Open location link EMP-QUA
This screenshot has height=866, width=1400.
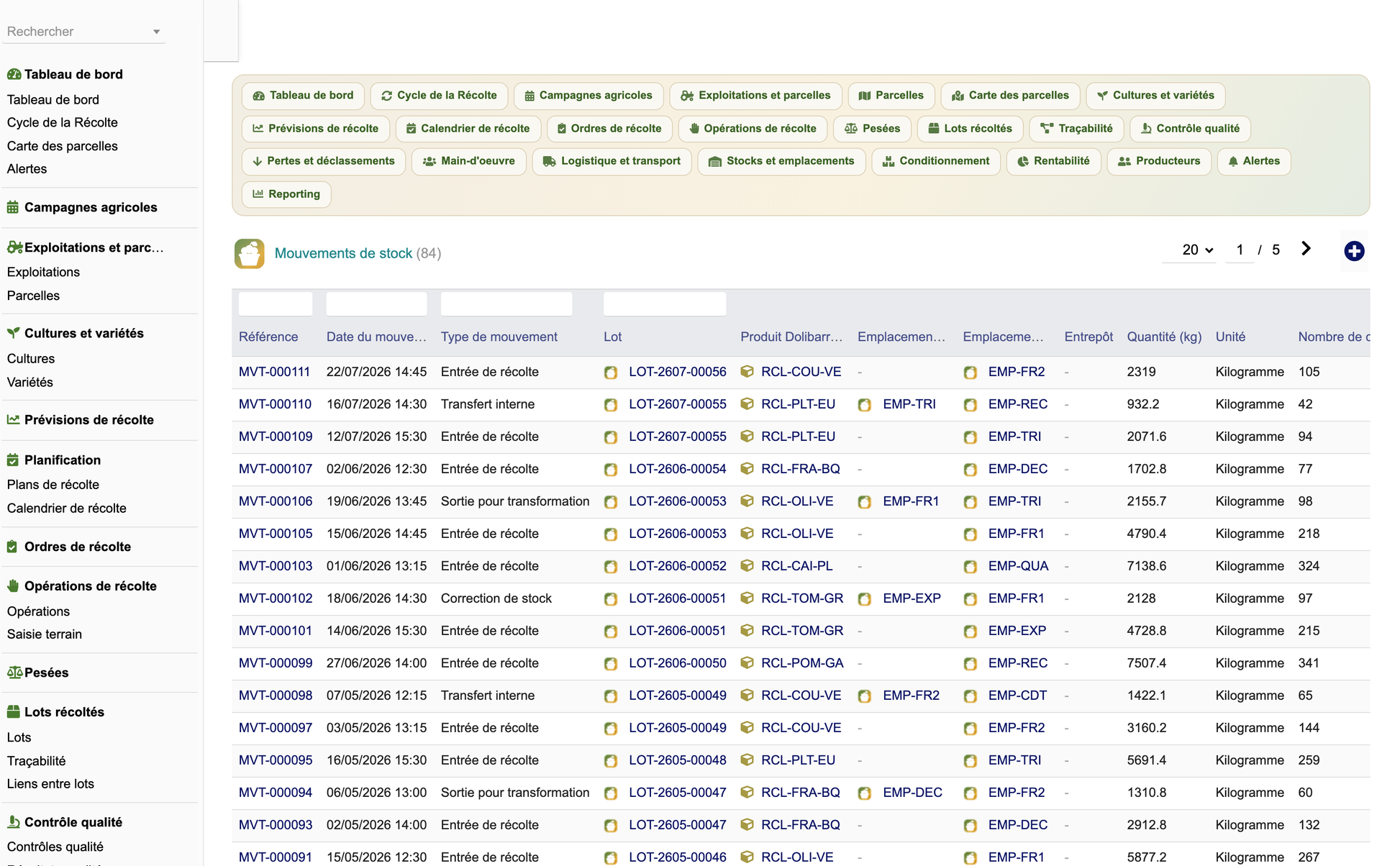tap(1018, 566)
